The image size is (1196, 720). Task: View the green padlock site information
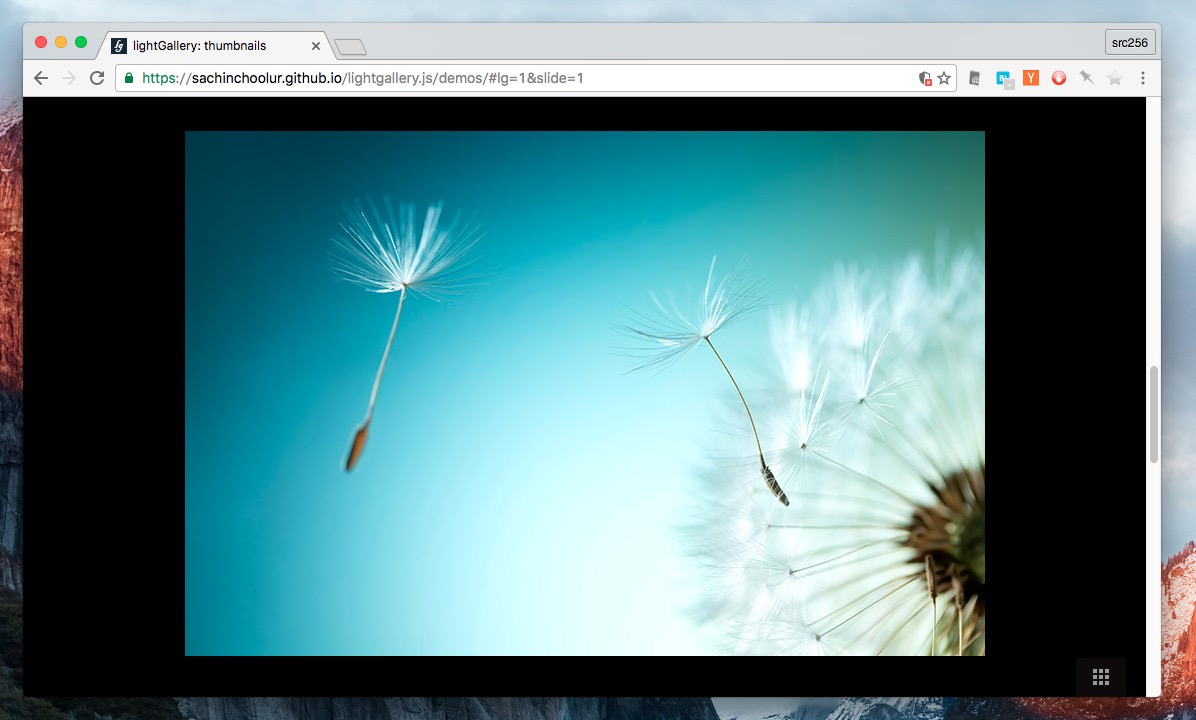pos(129,78)
